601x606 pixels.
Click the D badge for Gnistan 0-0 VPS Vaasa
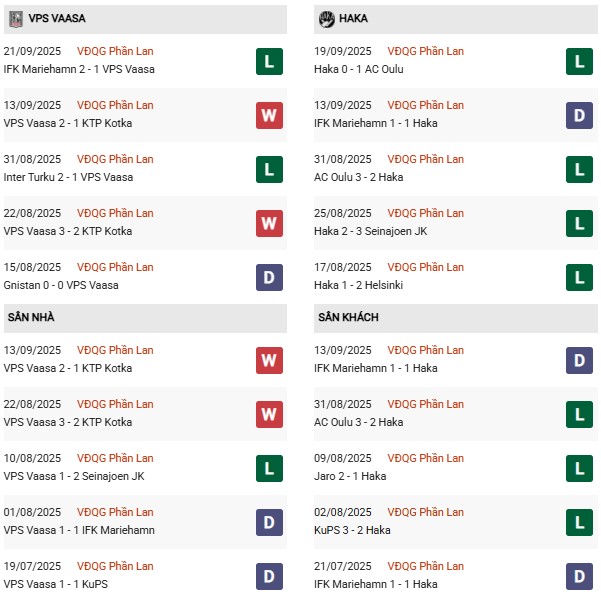(x=269, y=277)
